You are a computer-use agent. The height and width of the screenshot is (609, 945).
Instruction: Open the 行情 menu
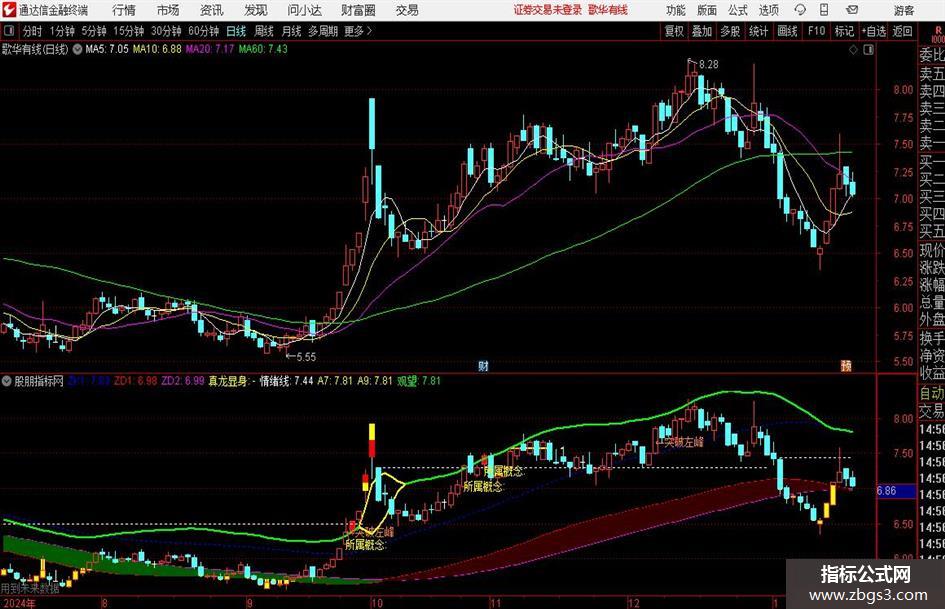point(124,10)
